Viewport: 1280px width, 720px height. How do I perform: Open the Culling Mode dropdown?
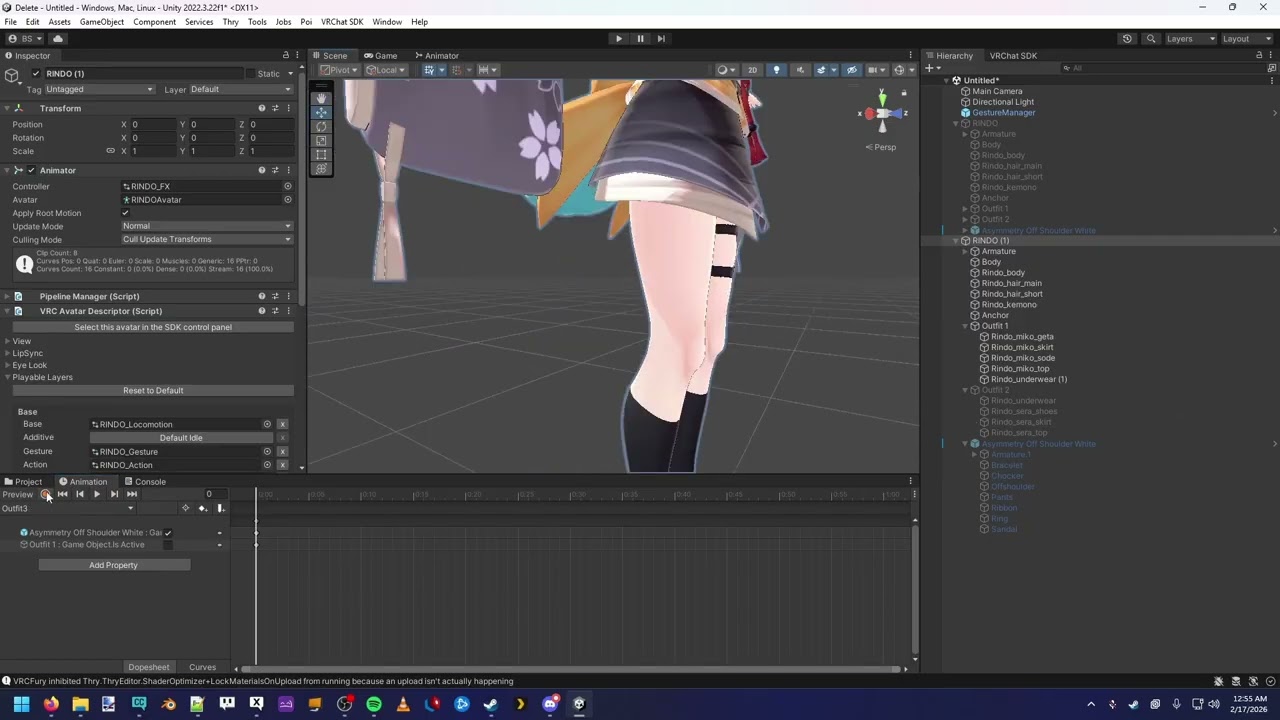tap(207, 240)
